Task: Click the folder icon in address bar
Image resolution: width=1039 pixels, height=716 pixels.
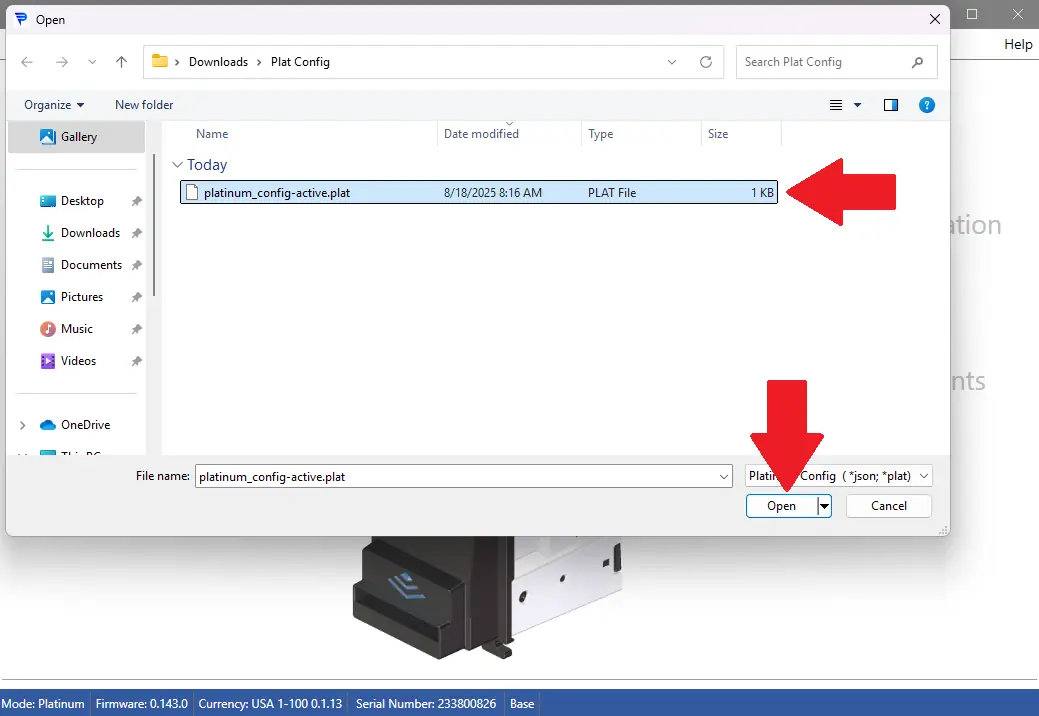Action: pos(160,61)
